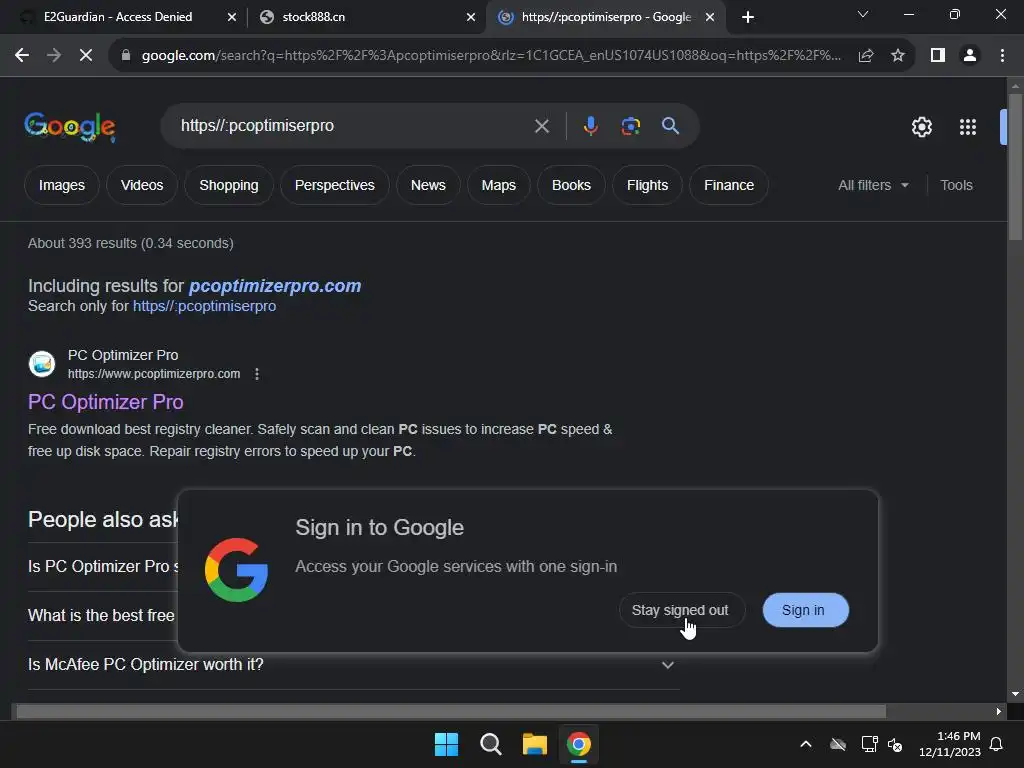Image resolution: width=1024 pixels, height=768 pixels.
Task: Expand 'Is McAfee PC Optimizer worth it?'
Action: 353,665
